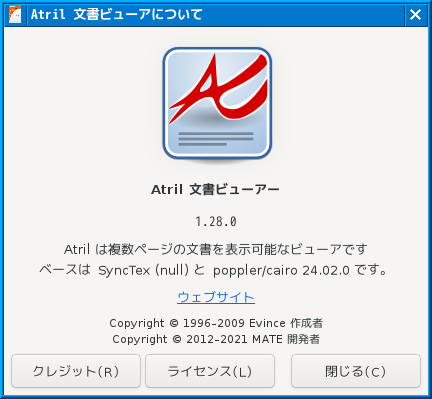
Task: Open the ウェブサイト link
Action: pos(216,297)
